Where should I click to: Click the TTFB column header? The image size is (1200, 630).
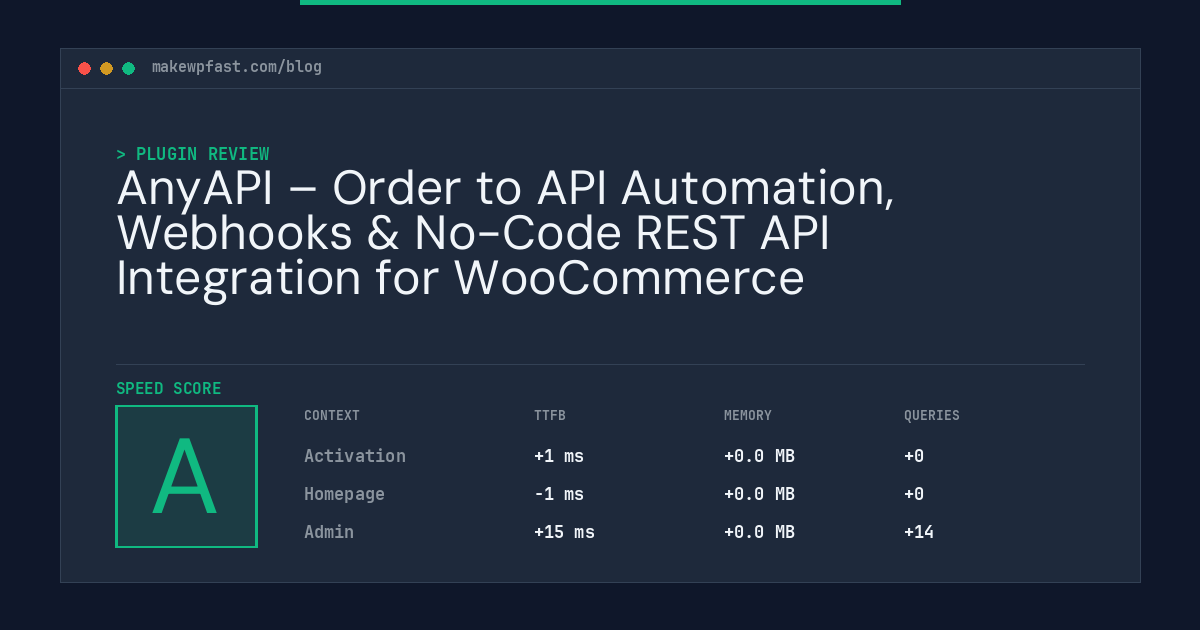pos(550,415)
